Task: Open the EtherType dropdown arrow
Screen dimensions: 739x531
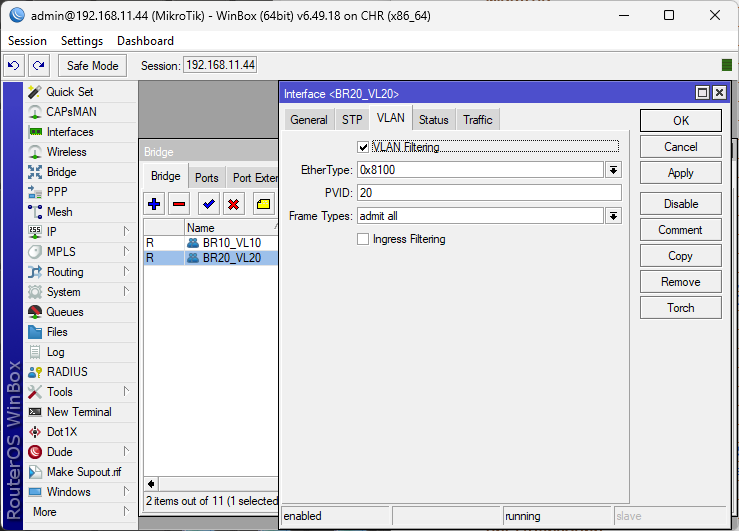Action: coord(614,170)
